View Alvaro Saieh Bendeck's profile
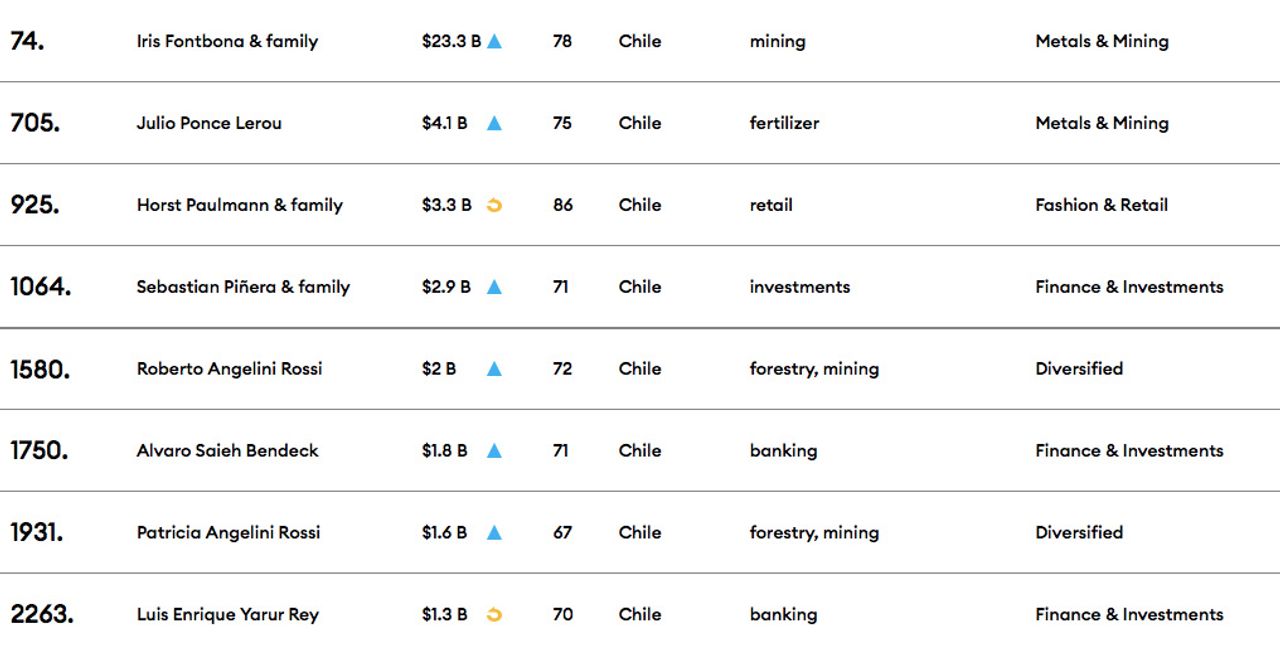The height and width of the screenshot is (654, 1280). (227, 452)
